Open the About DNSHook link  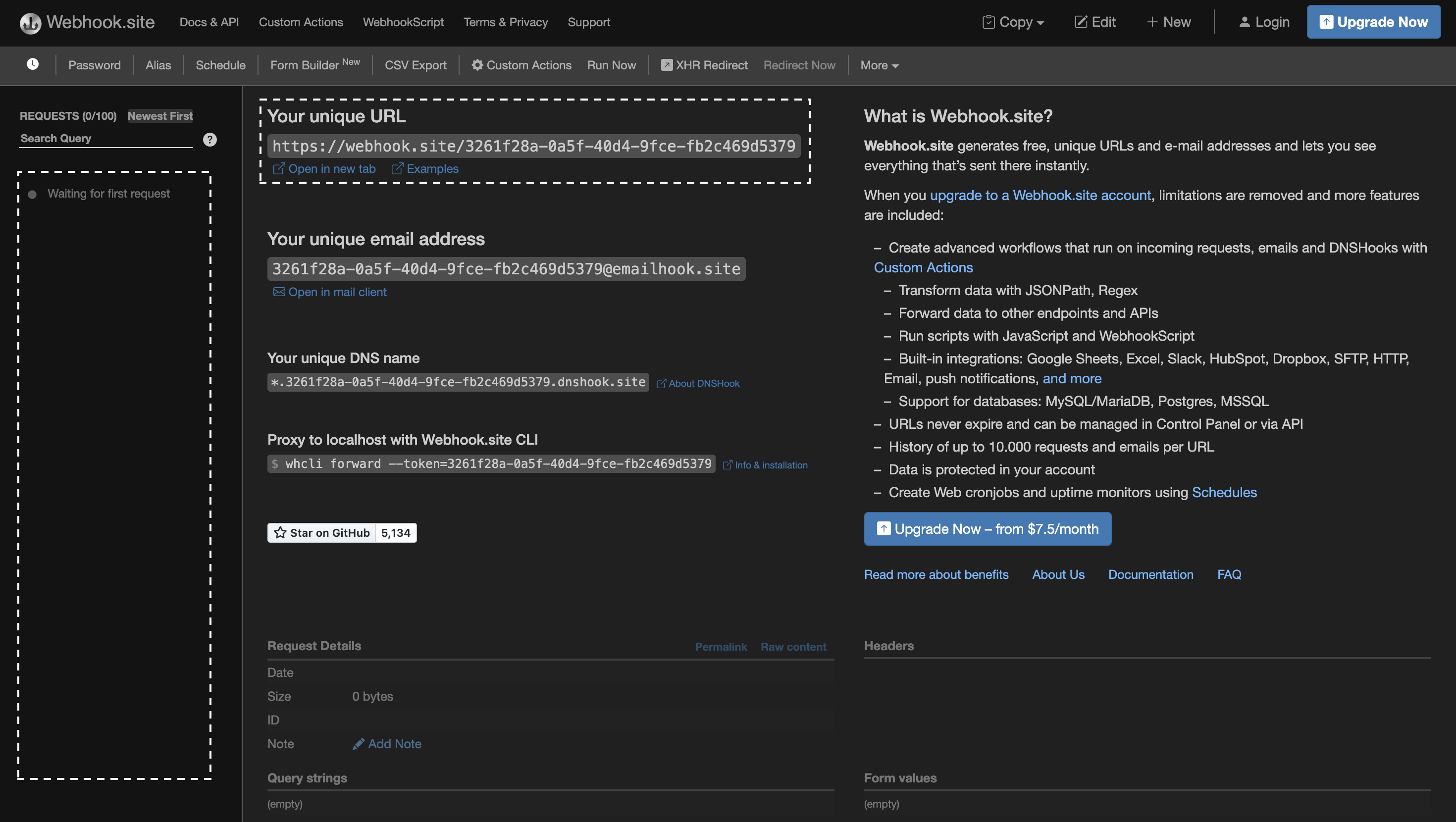click(698, 383)
